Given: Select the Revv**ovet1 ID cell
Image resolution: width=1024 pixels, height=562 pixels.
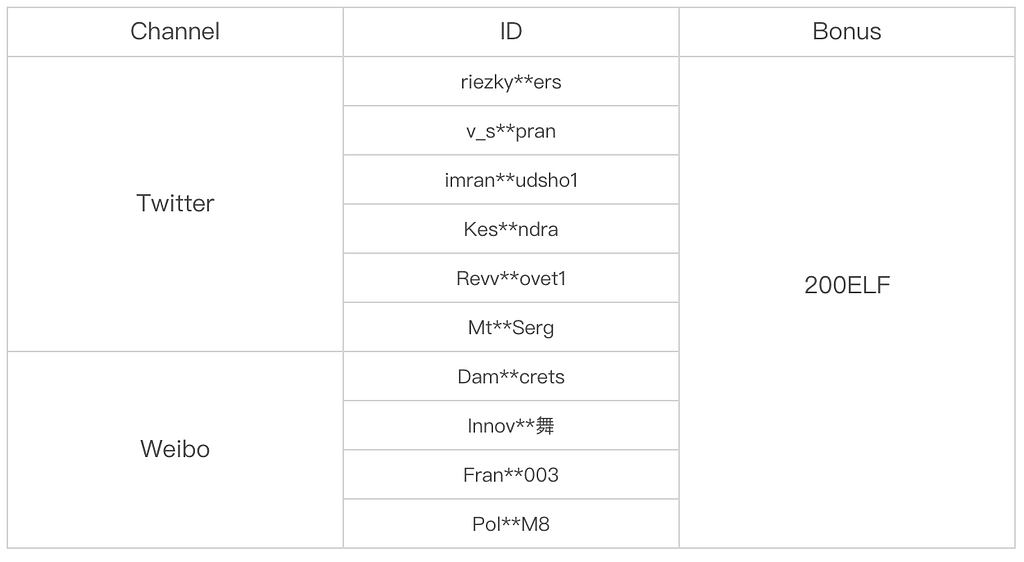Looking at the screenshot, I should point(511,278).
